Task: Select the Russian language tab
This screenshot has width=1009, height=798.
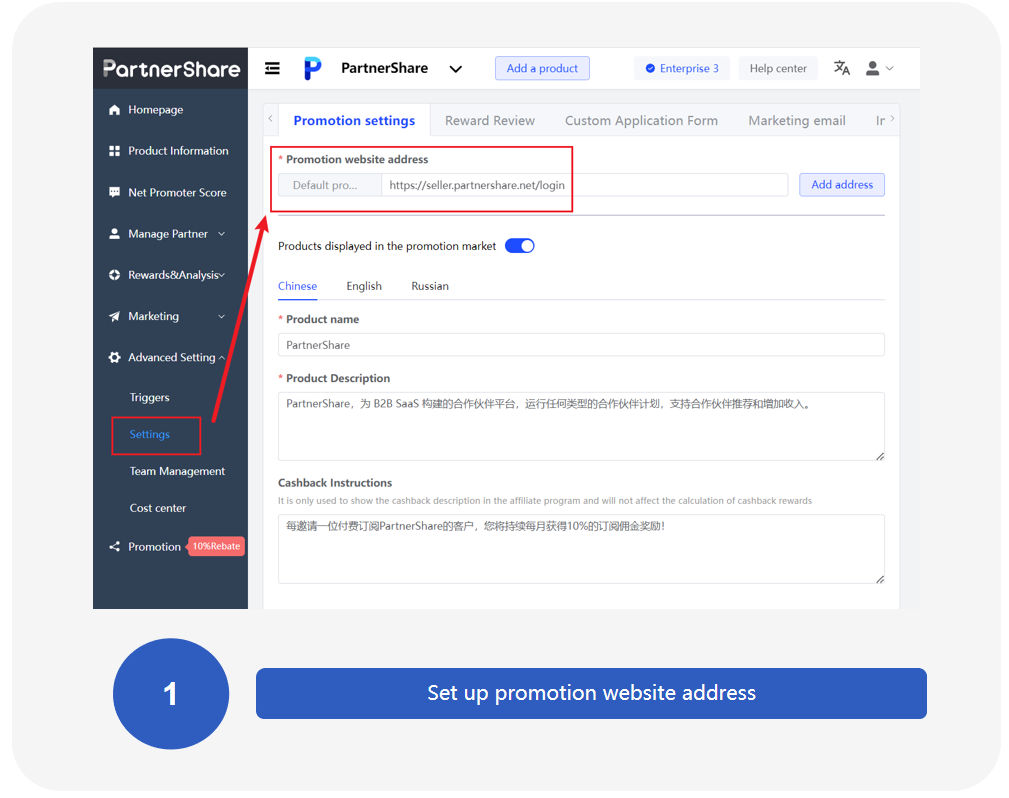Action: click(429, 286)
